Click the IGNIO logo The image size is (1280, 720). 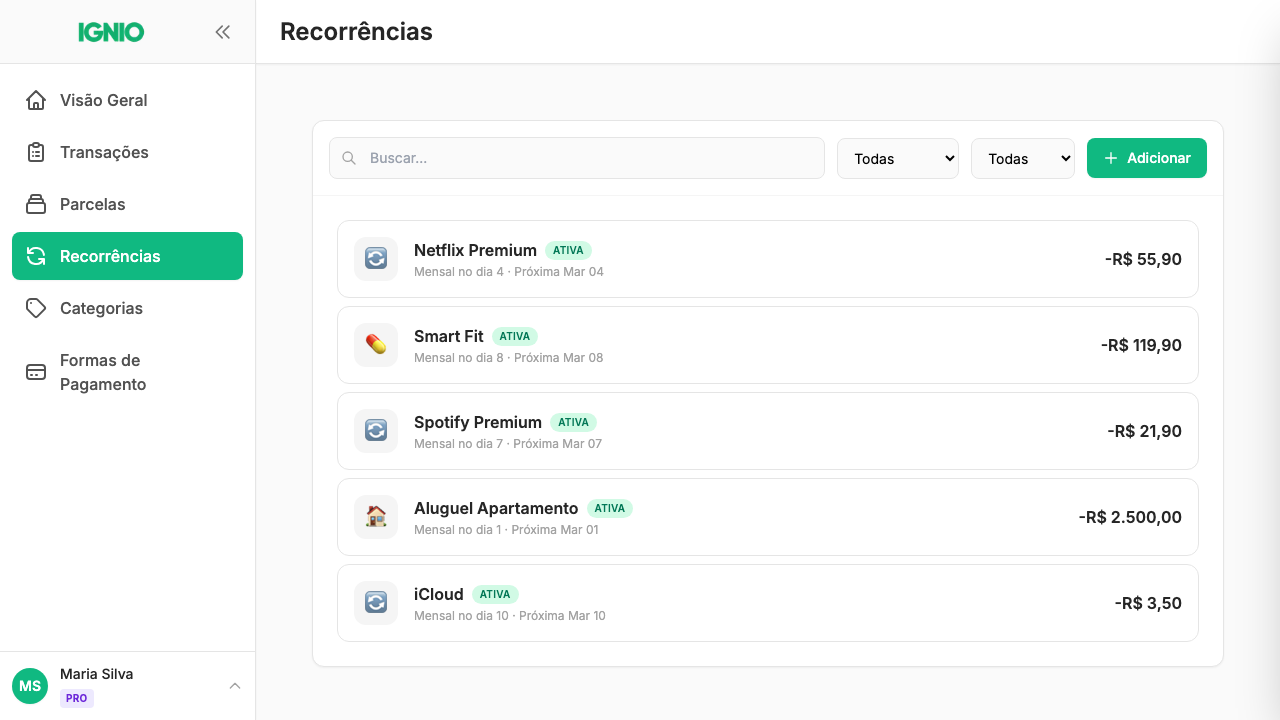click(x=110, y=31)
